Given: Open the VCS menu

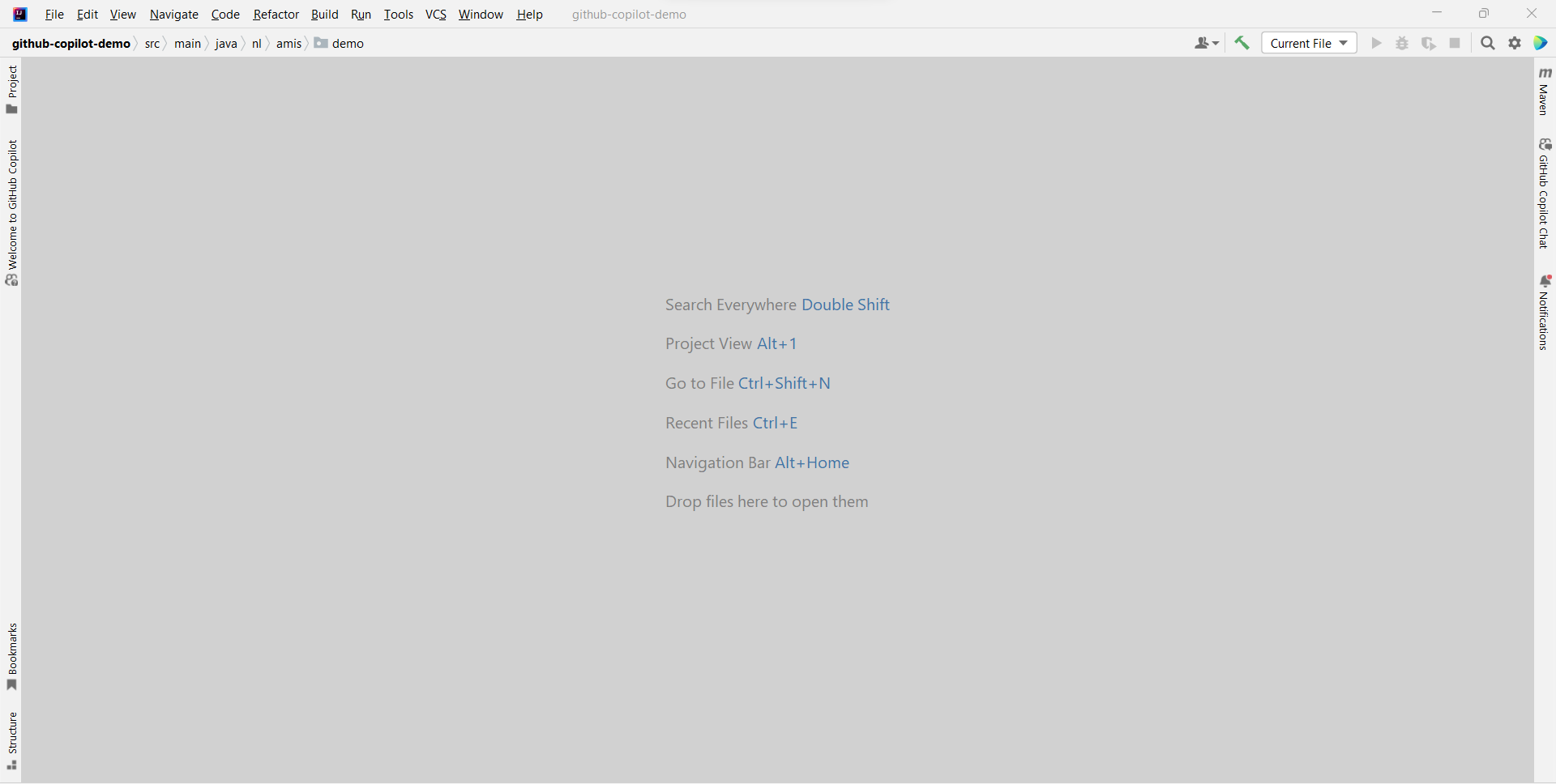Looking at the screenshot, I should (436, 14).
